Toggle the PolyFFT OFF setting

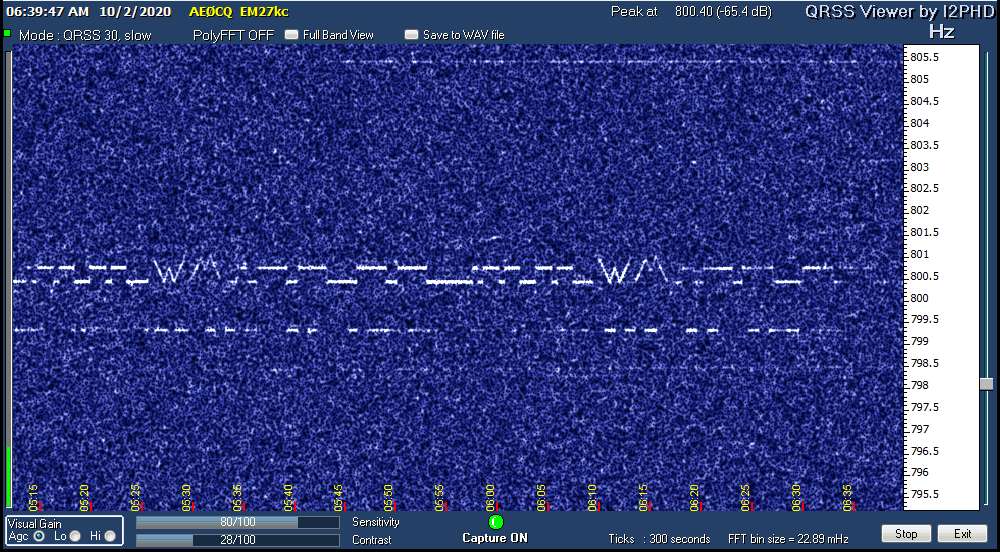coord(233,35)
